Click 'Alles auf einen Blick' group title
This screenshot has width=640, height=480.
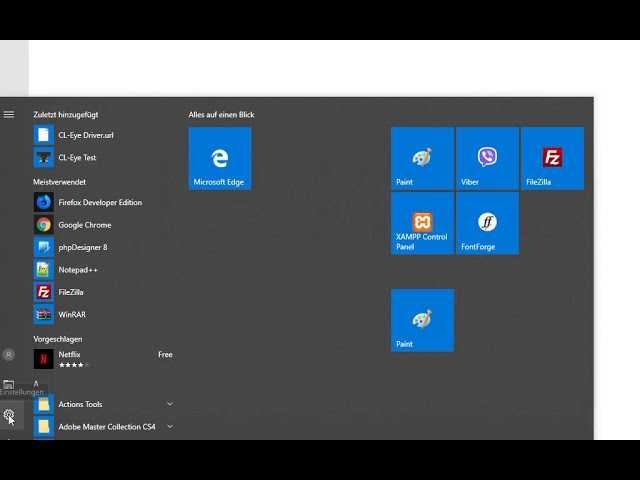221,115
